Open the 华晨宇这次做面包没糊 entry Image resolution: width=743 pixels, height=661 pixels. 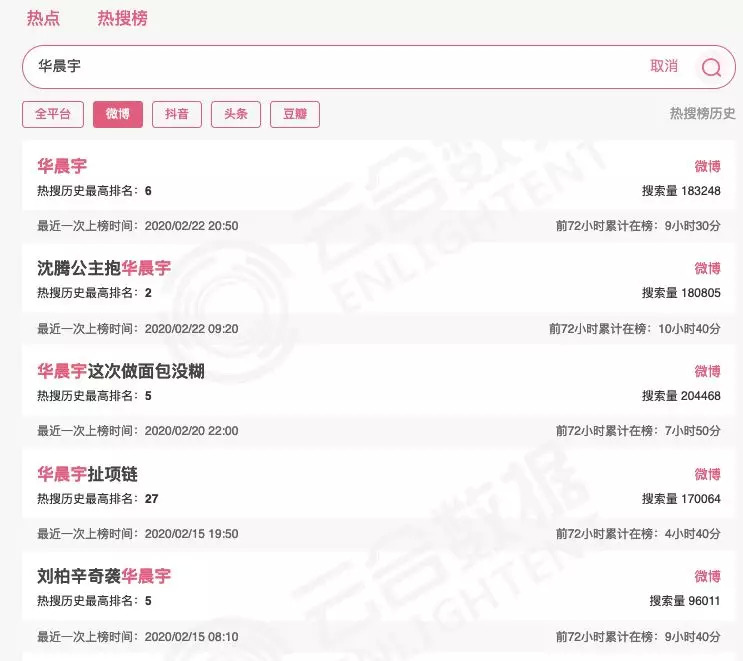coord(121,371)
